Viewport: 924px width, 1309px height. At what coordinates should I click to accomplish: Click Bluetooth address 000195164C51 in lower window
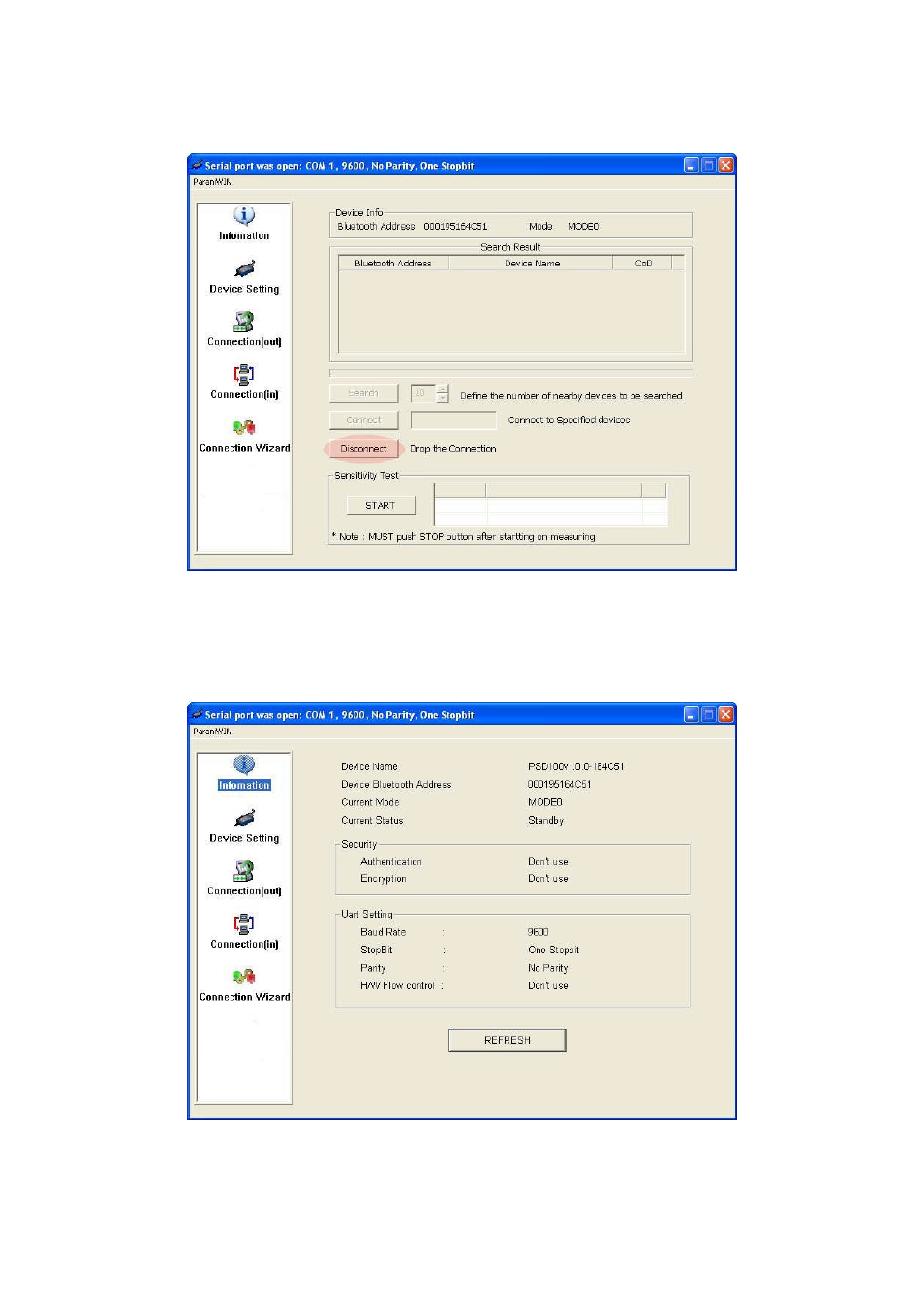click(x=560, y=785)
